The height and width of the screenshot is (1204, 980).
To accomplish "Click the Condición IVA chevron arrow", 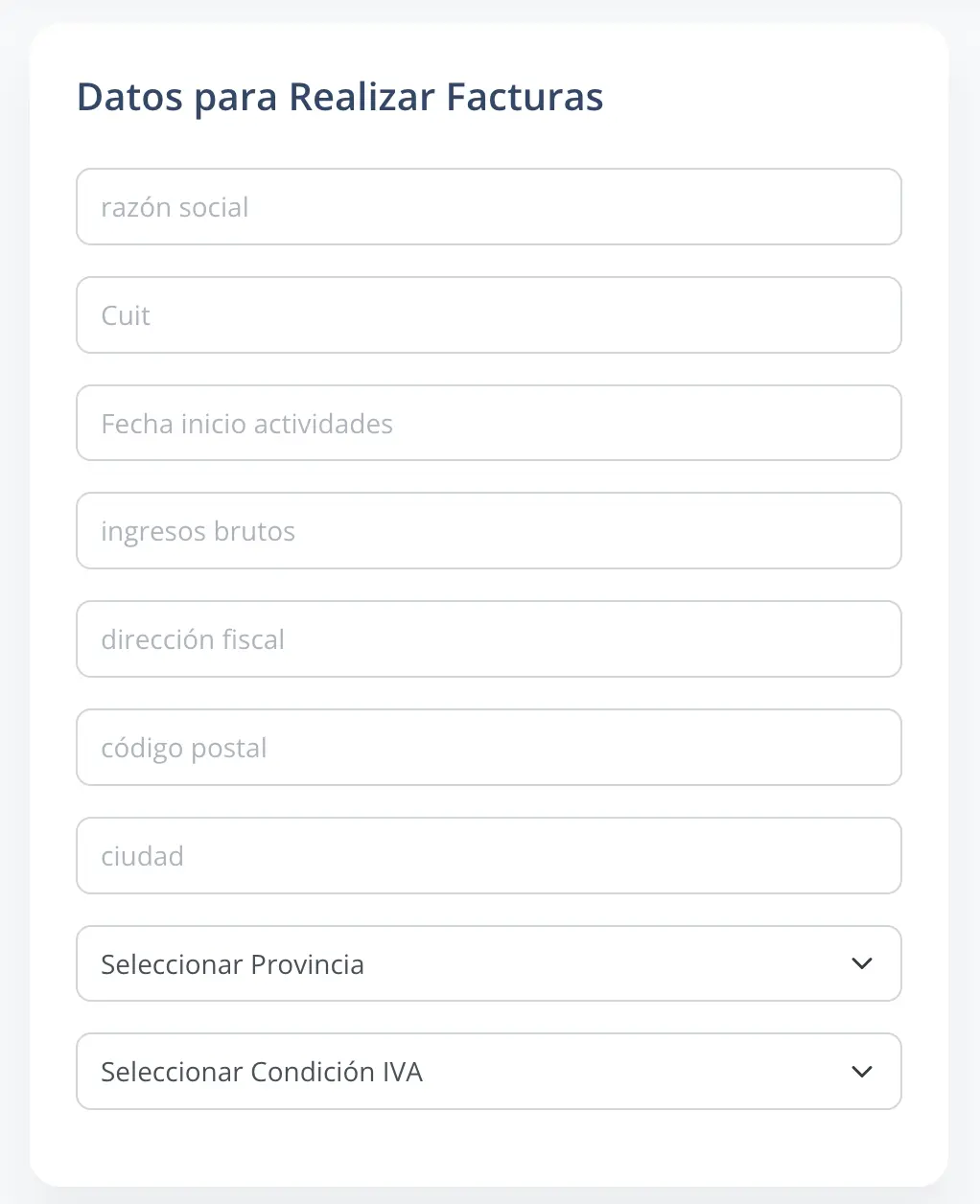I will tap(861, 1072).
